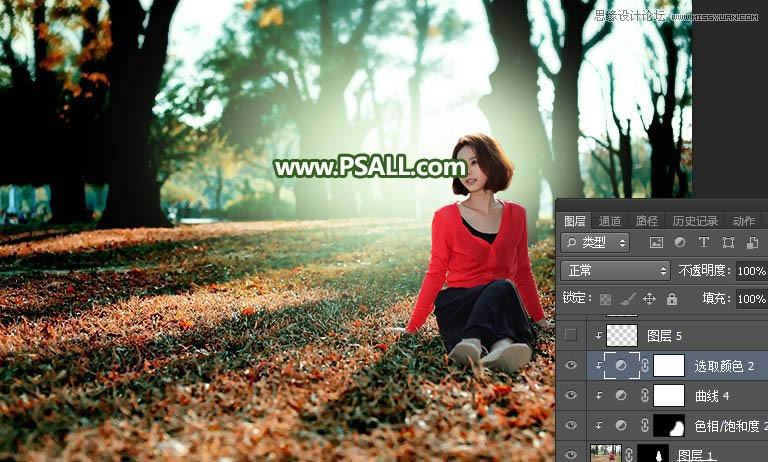Filter layers by type (T) icon

704,242
